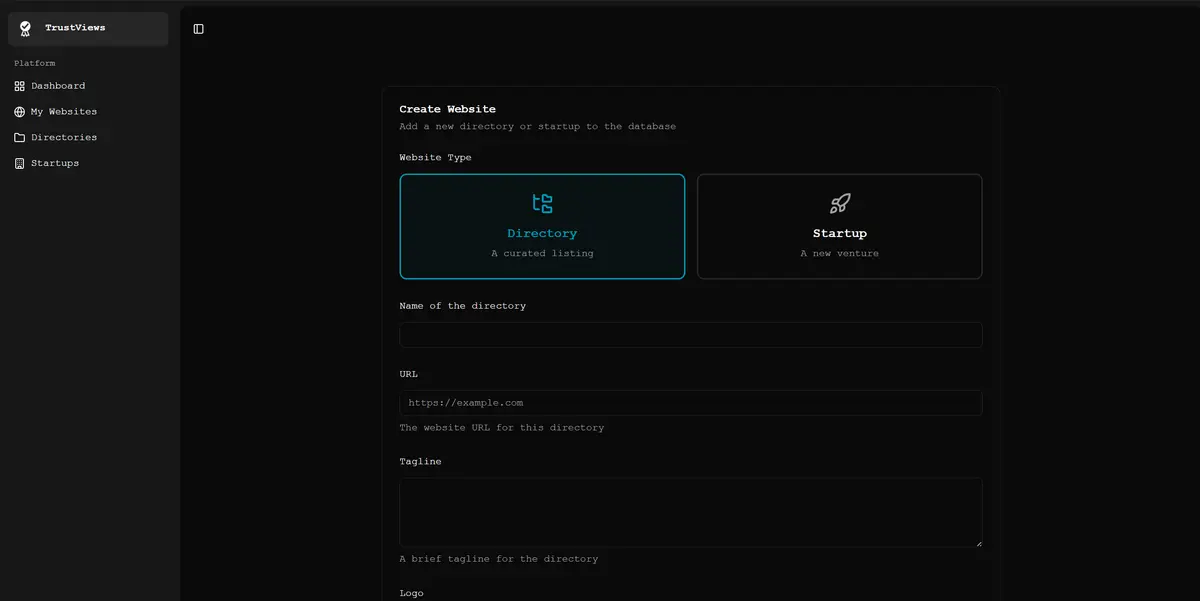The height and width of the screenshot is (601, 1200).
Task: Go to the Startups section
Action: (55, 162)
